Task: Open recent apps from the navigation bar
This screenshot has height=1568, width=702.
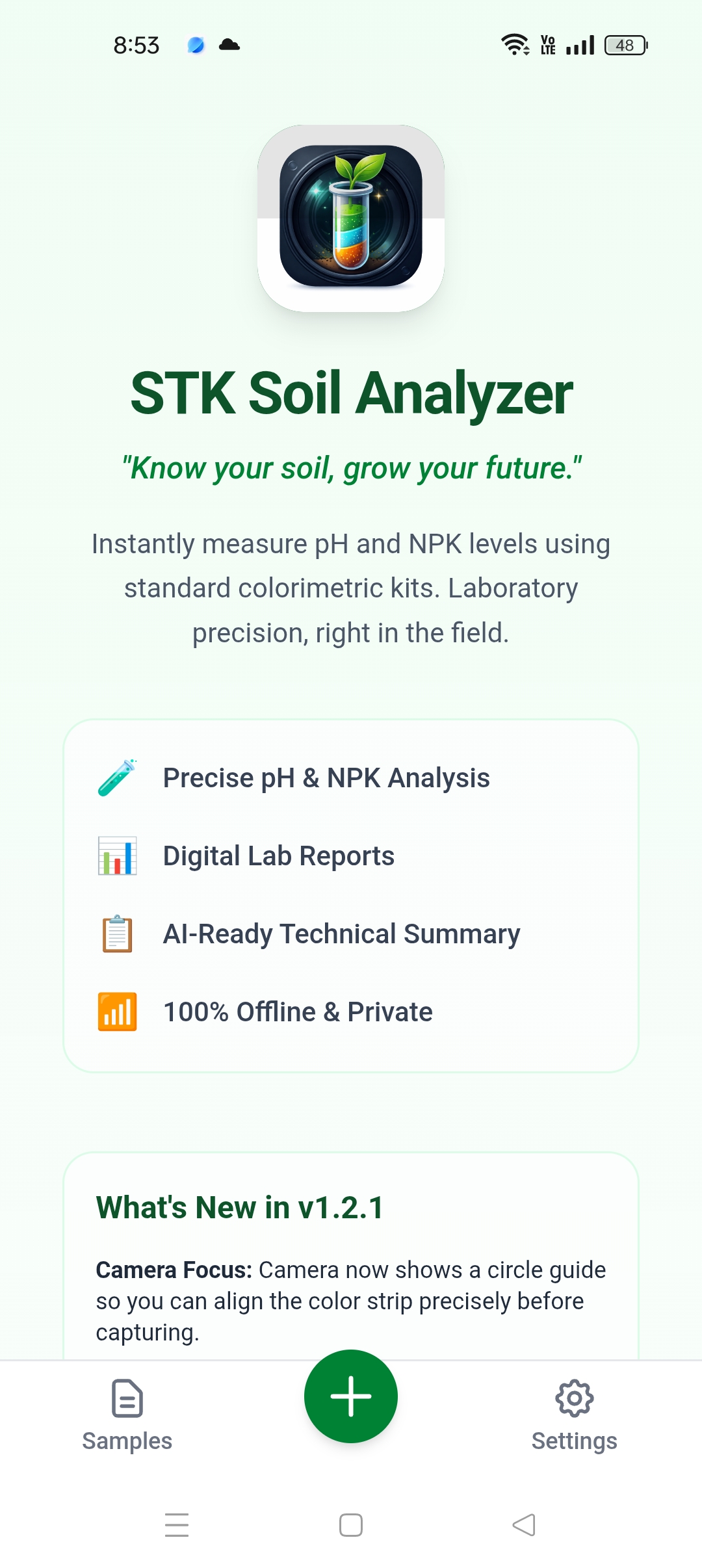Action: point(177,1524)
